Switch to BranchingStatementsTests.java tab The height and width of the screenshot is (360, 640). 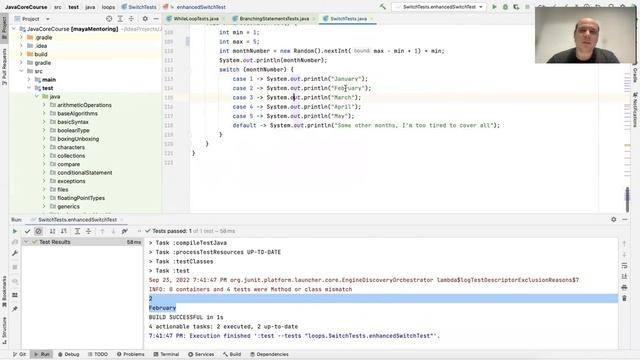point(274,19)
